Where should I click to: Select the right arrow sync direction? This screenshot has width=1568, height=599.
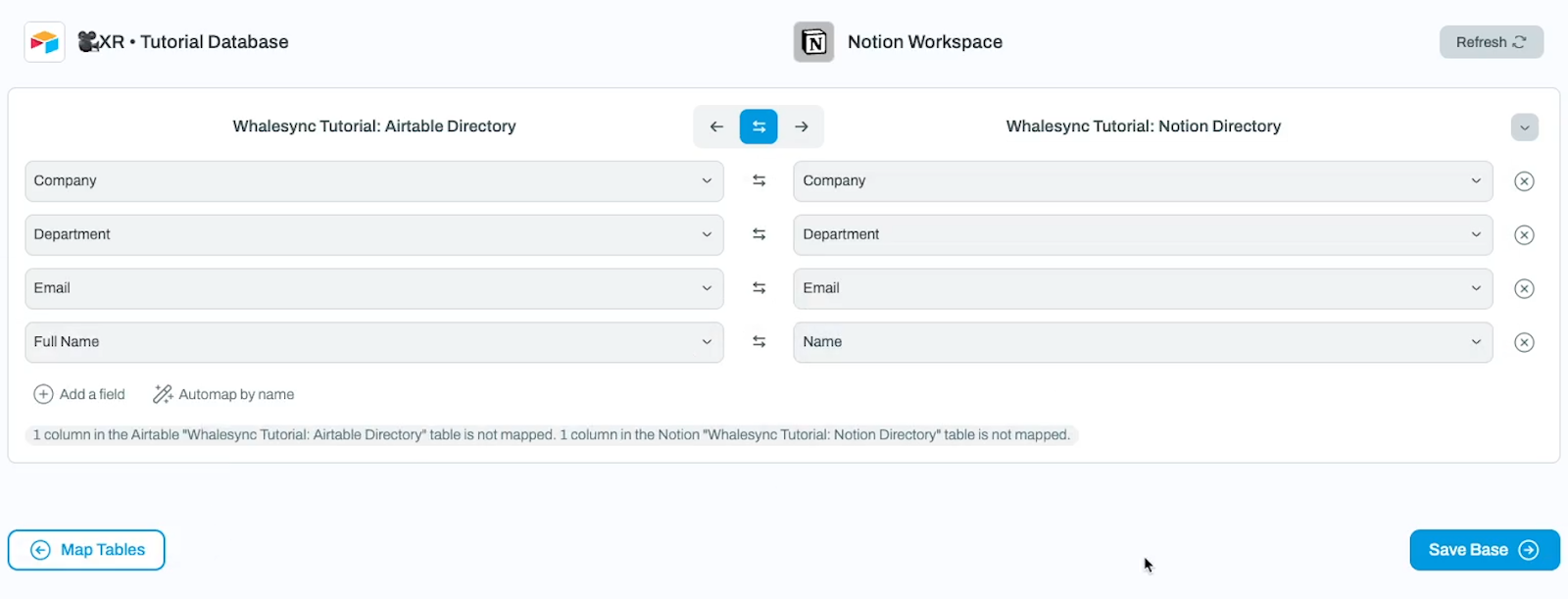(x=802, y=126)
